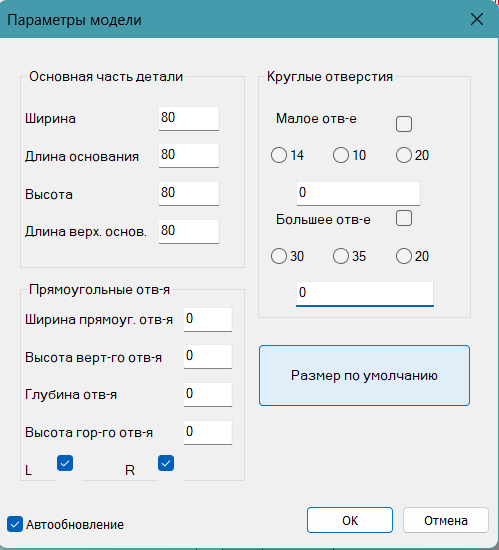The height and width of the screenshot is (550, 499).
Task: Choose radio option 30 for larger hole
Action: [x=279, y=256]
